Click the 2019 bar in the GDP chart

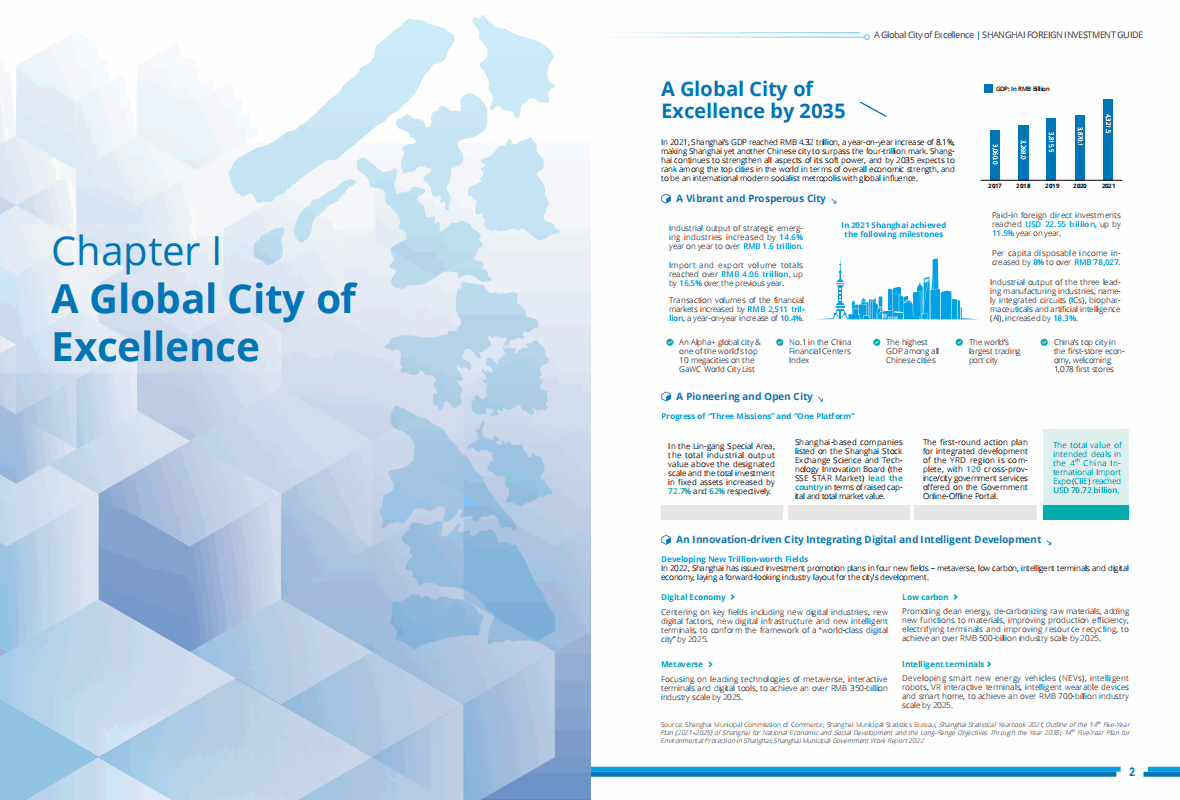coord(1051,149)
